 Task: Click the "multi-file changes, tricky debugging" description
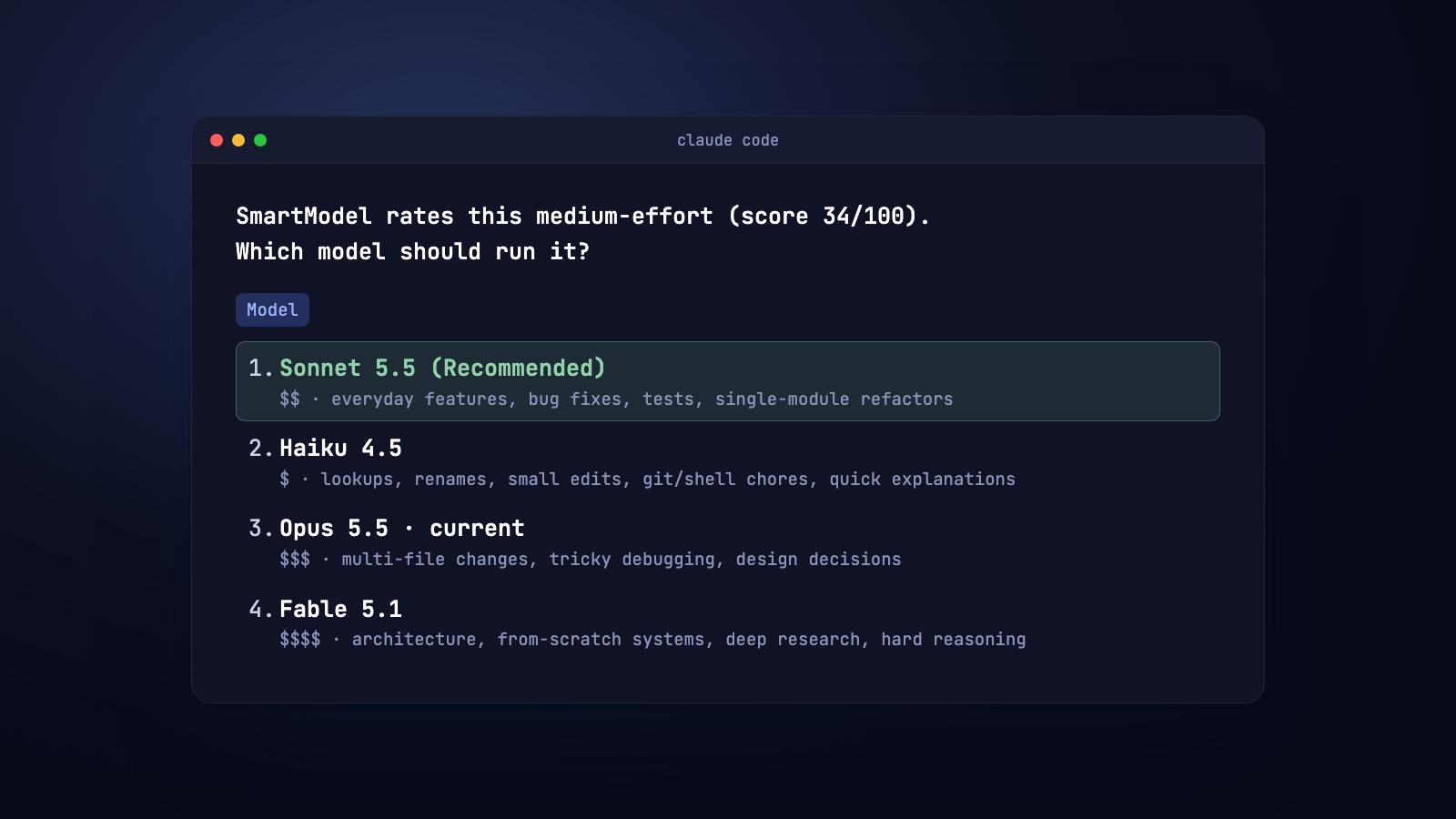click(590, 559)
